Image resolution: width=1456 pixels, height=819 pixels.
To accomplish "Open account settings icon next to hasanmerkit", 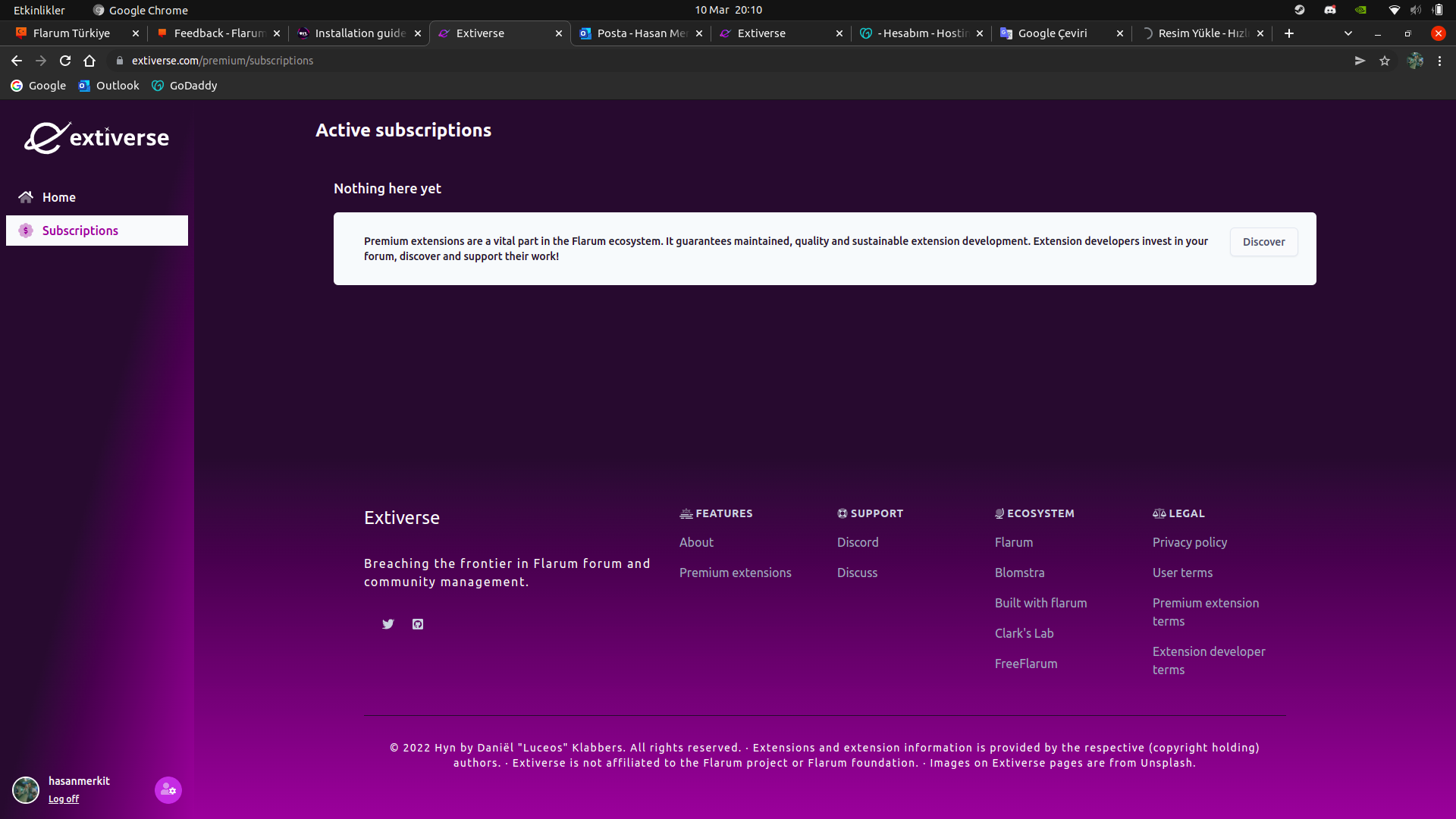I will coord(168,790).
